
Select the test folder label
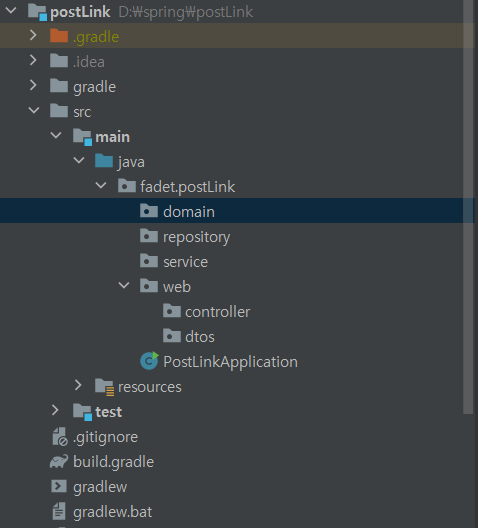click(108, 412)
